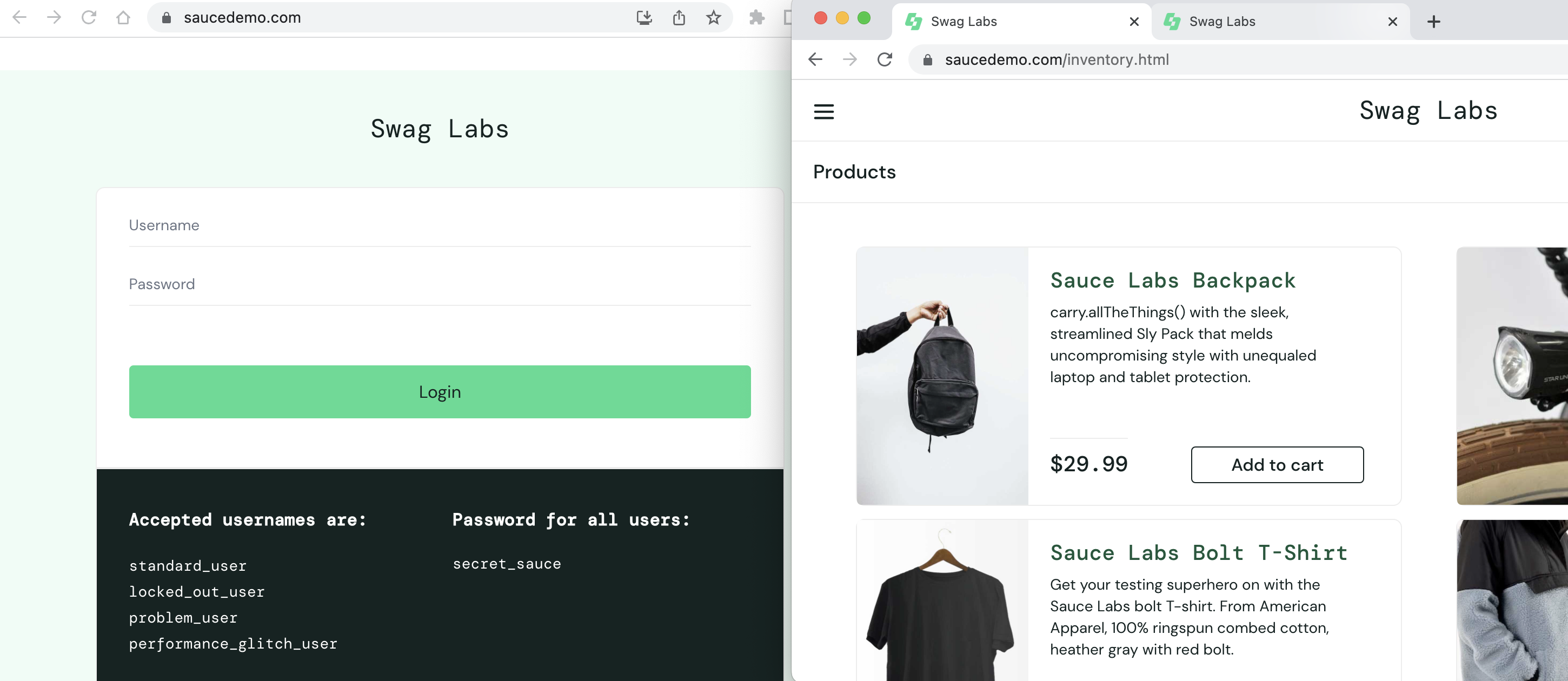This screenshot has height=681, width=1568.
Task: Click the home icon in left browser
Action: click(x=123, y=18)
